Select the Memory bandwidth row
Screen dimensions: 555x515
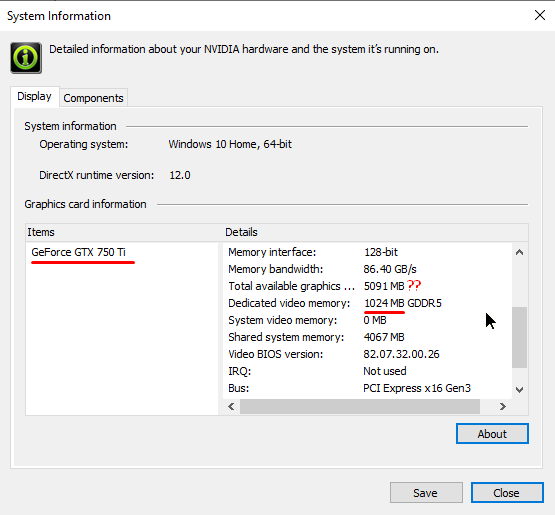pyautogui.click(x=367, y=269)
